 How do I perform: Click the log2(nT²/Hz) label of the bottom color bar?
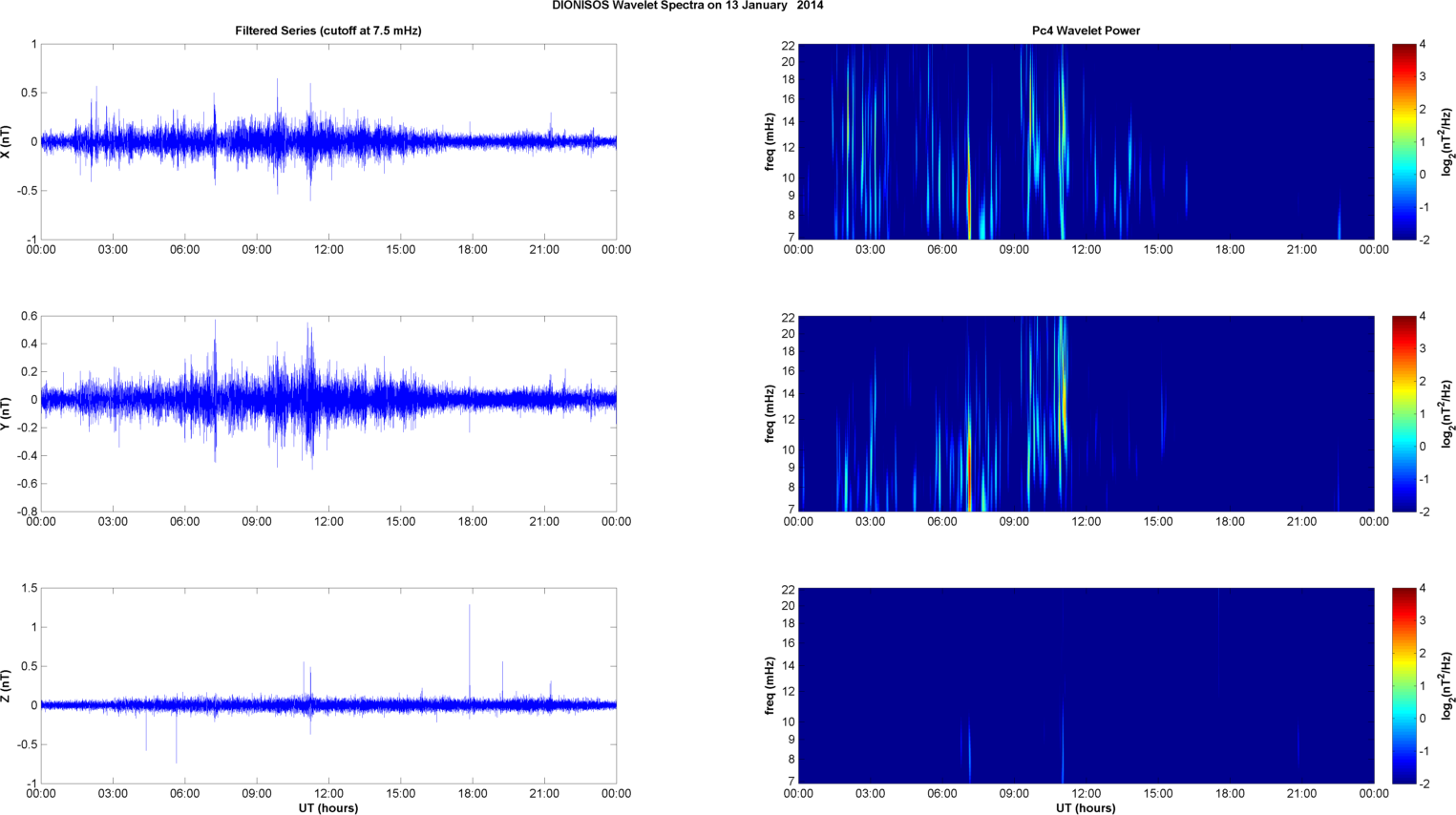tap(1447, 685)
